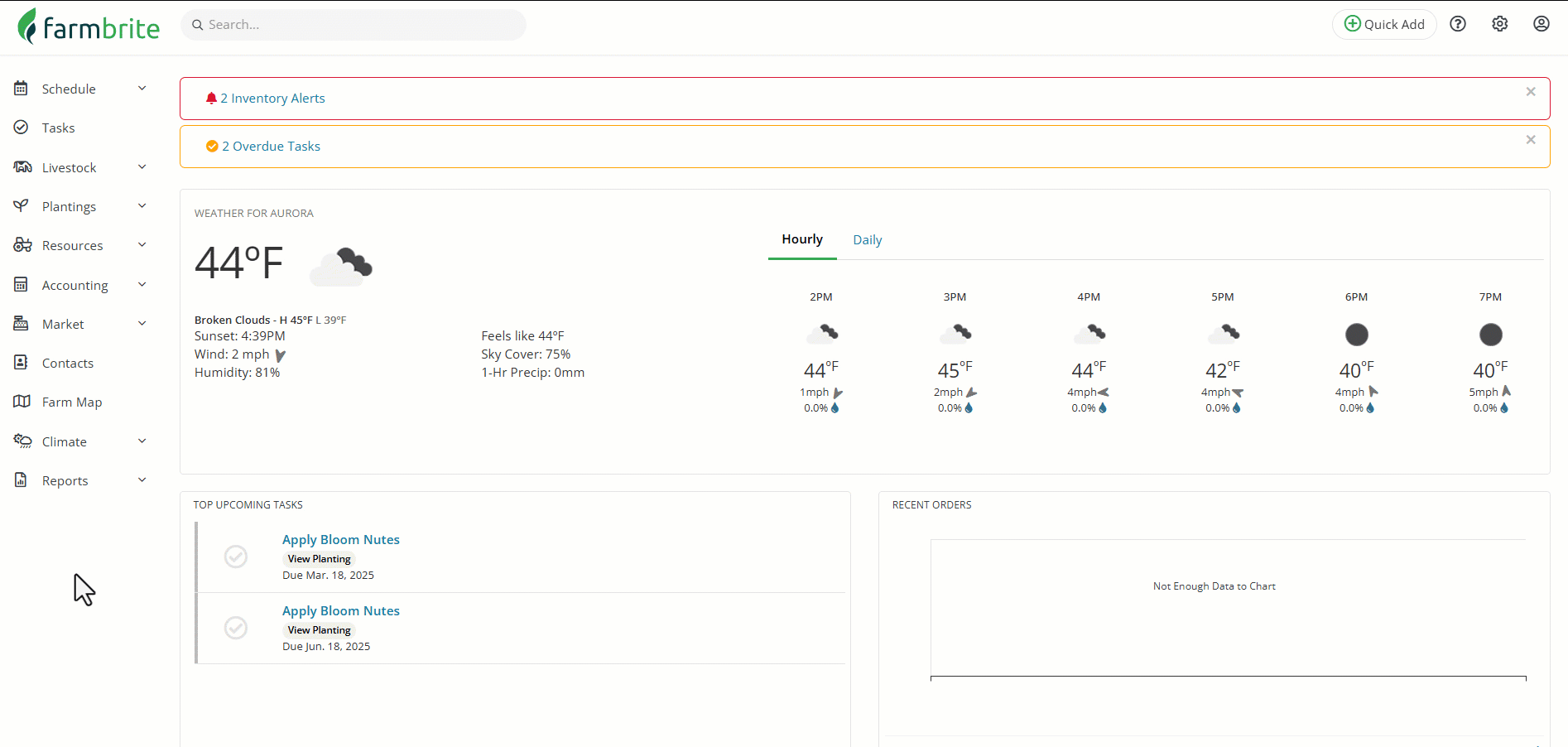Mark the Jun. 18 Apply Bloom Nutes task complete
Viewport: 1568px width, 747px height.
tap(236, 628)
